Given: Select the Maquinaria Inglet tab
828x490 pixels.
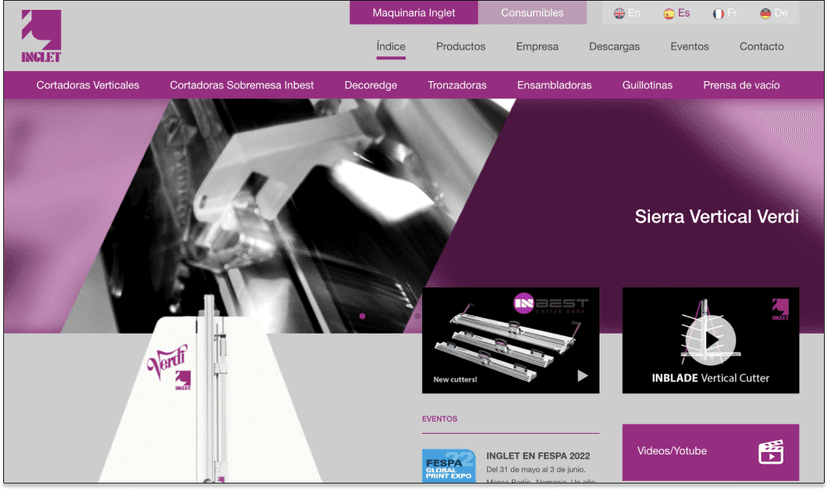Looking at the screenshot, I should coord(413,13).
